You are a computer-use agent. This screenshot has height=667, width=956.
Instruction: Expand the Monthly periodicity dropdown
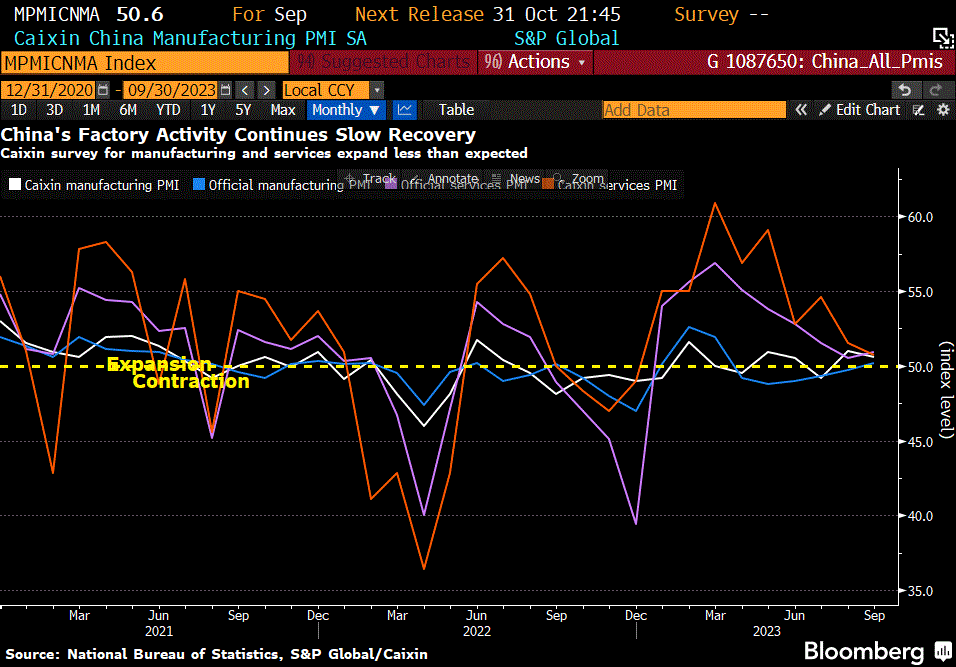[x=346, y=110]
